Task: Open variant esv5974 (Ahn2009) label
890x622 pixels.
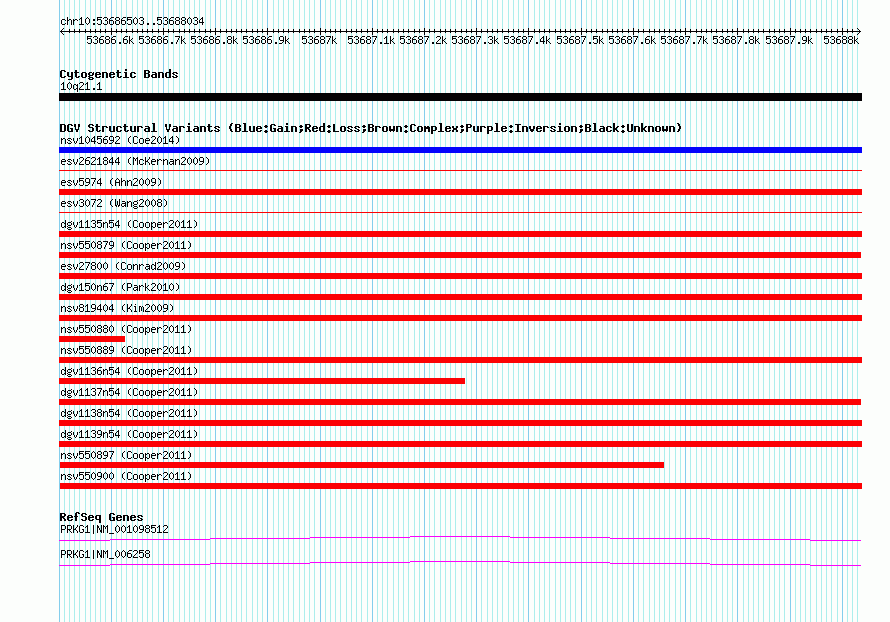Action: pyautogui.click(x=111, y=182)
